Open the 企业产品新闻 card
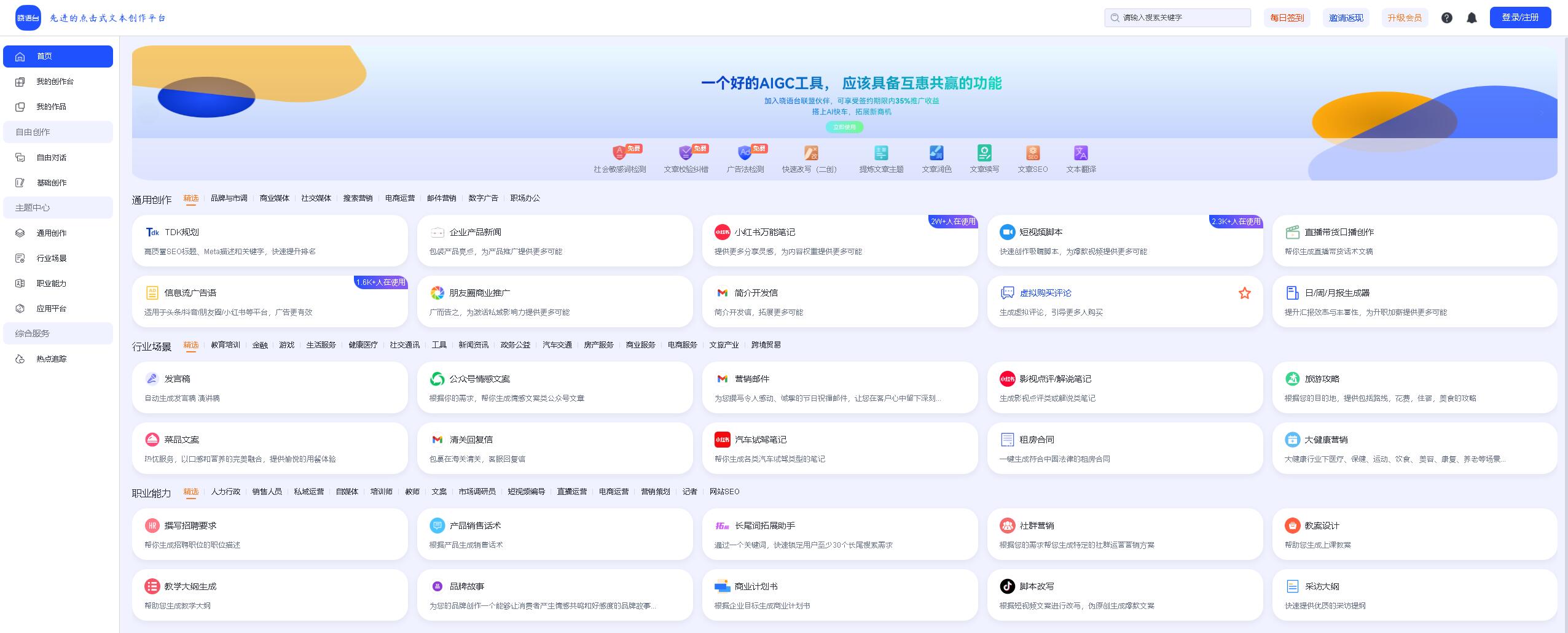 555,241
